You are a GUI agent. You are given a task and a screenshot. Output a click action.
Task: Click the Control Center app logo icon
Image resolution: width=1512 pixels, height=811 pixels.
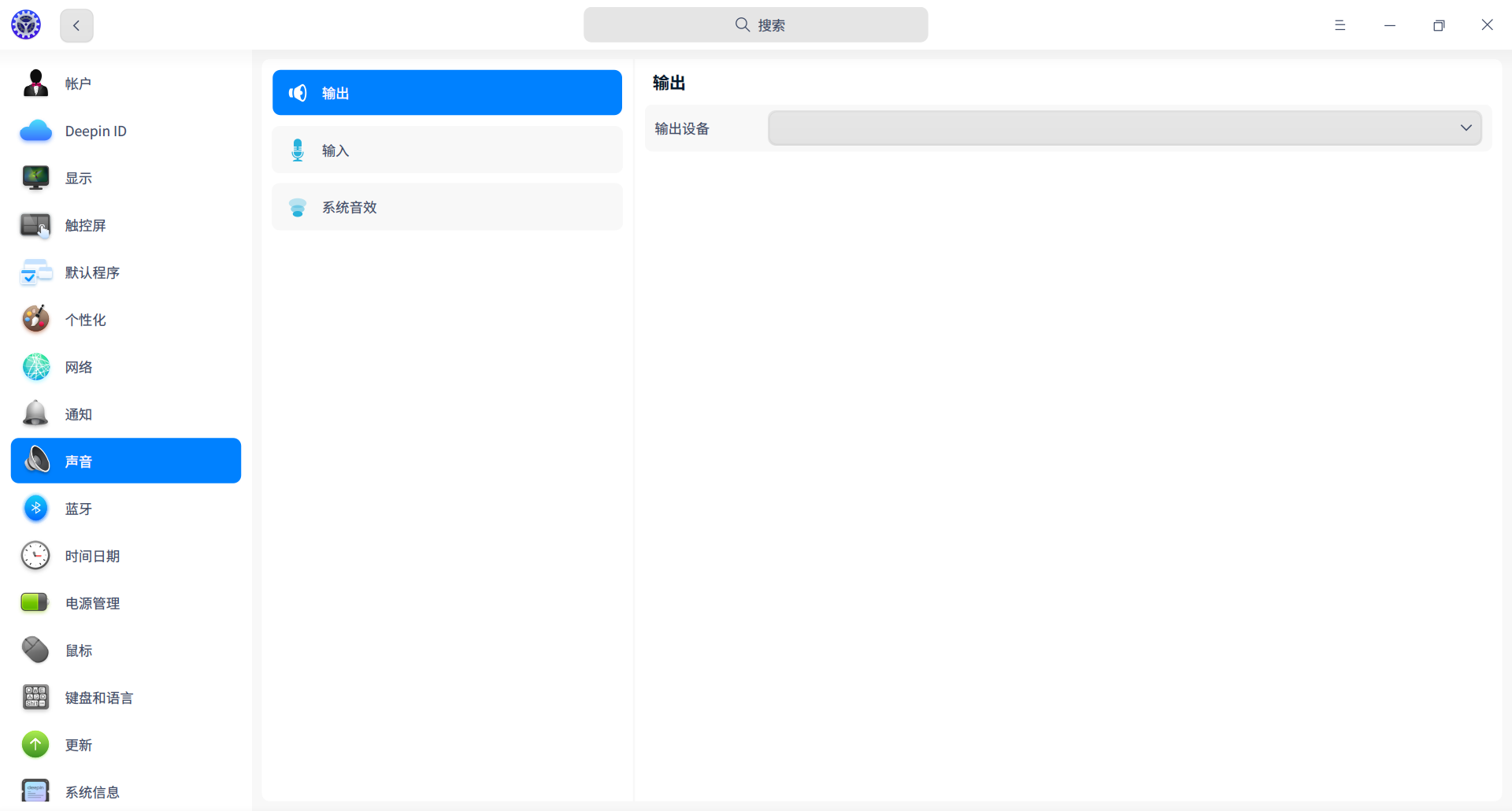click(x=26, y=25)
